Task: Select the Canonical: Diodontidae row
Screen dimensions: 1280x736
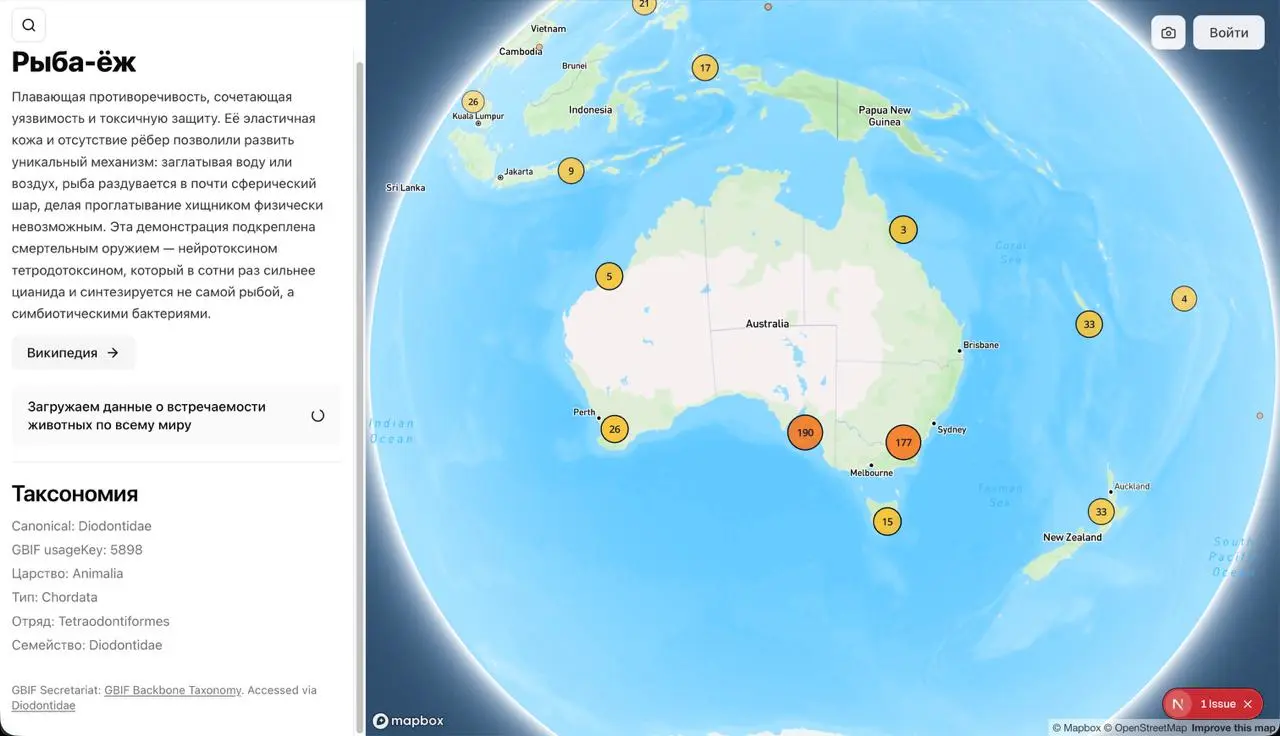Action: pos(82,526)
